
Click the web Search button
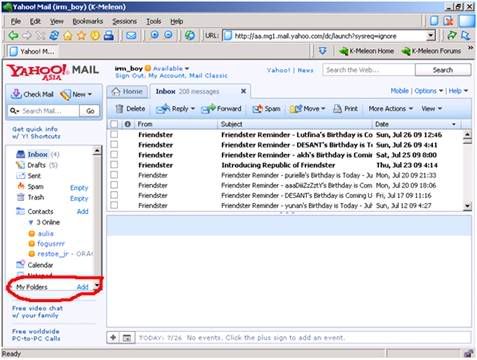click(443, 70)
